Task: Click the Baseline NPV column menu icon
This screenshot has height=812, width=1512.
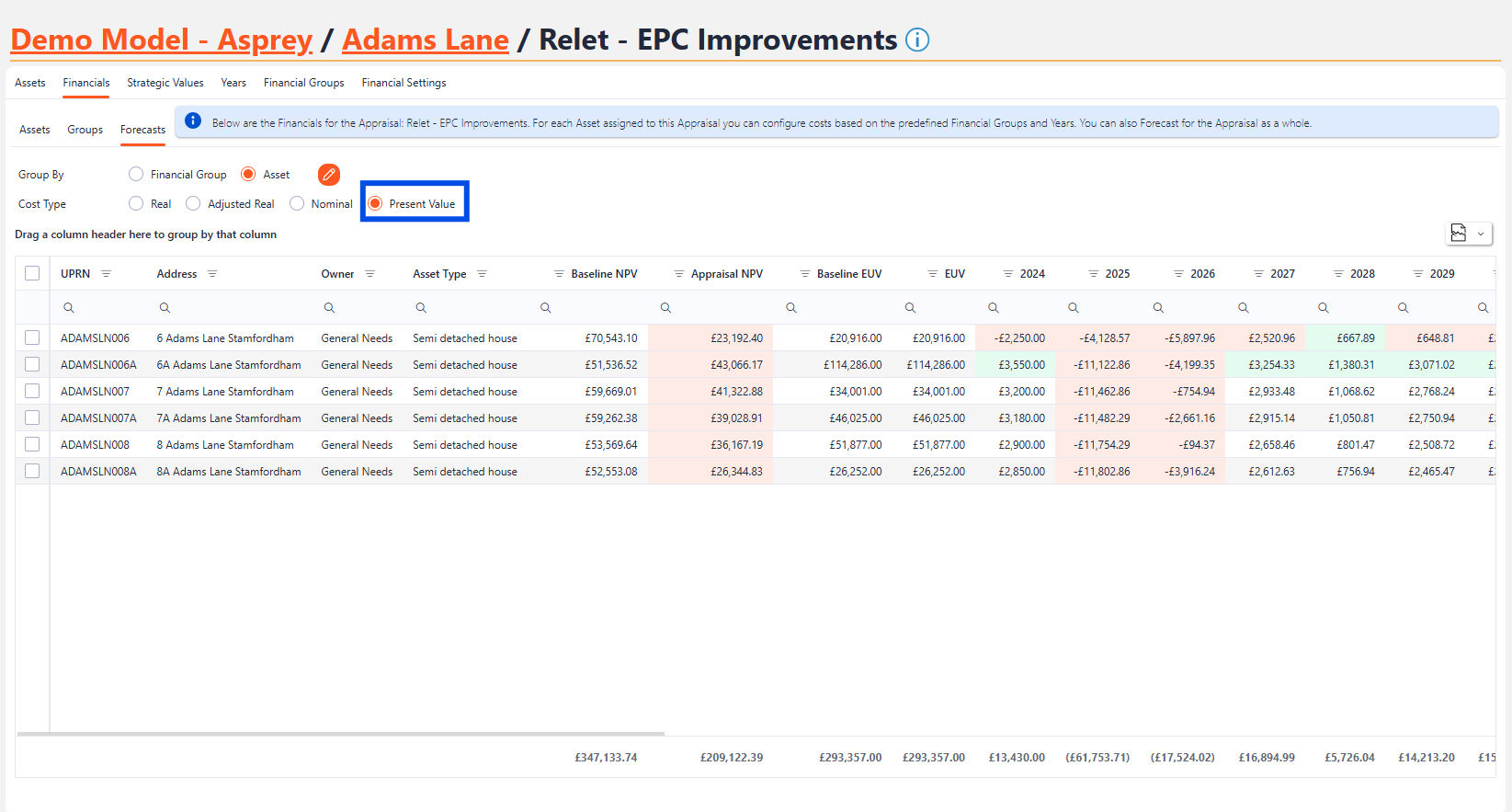Action: tap(559, 274)
